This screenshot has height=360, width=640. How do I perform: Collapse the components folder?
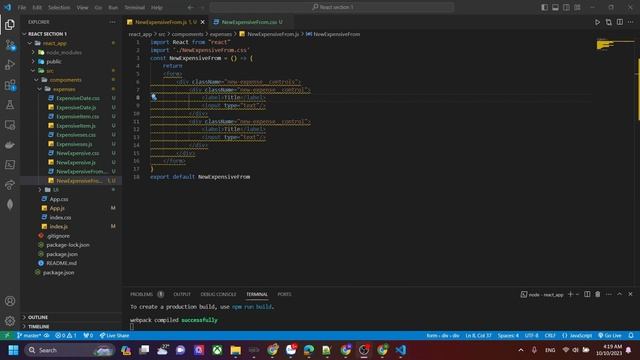[37, 80]
